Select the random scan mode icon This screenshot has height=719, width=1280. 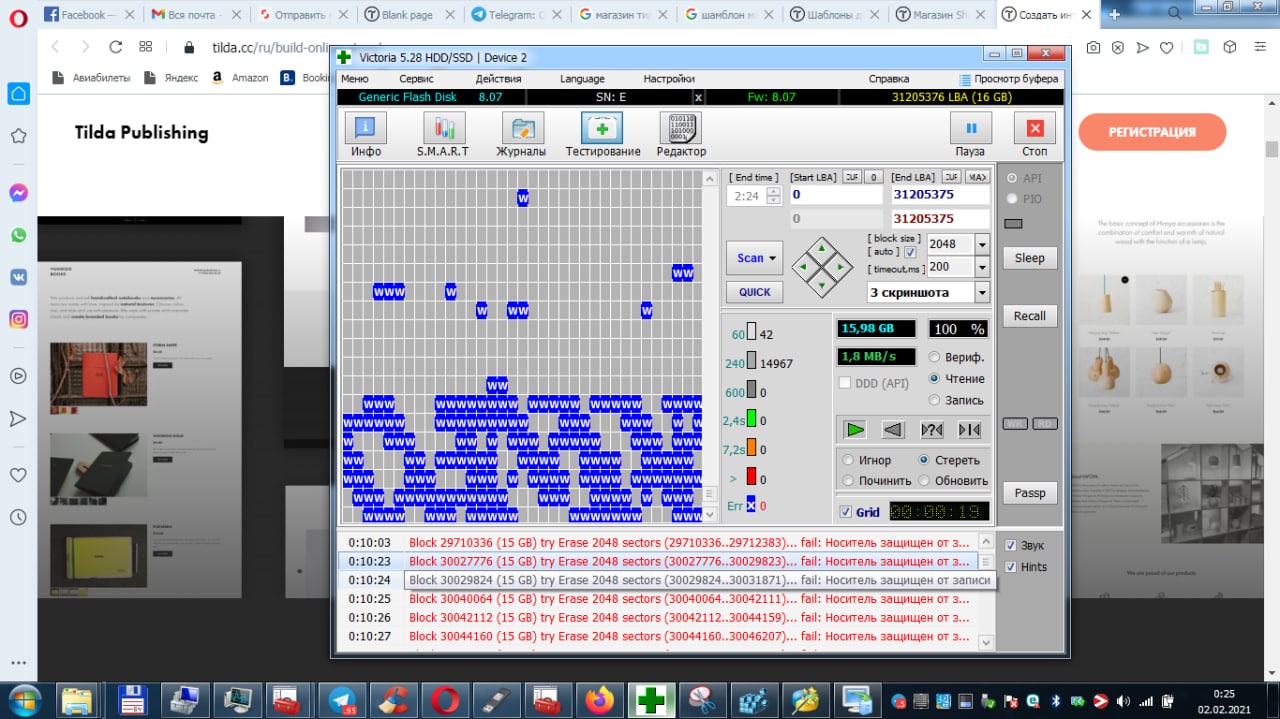point(931,430)
